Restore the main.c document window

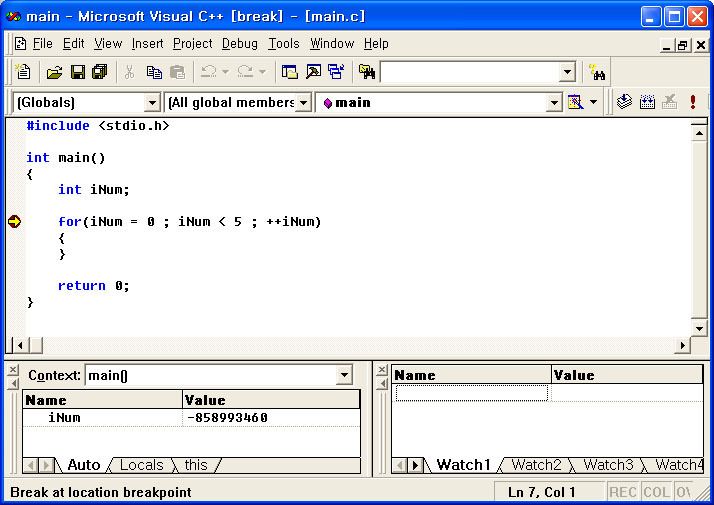click(682, 45)
